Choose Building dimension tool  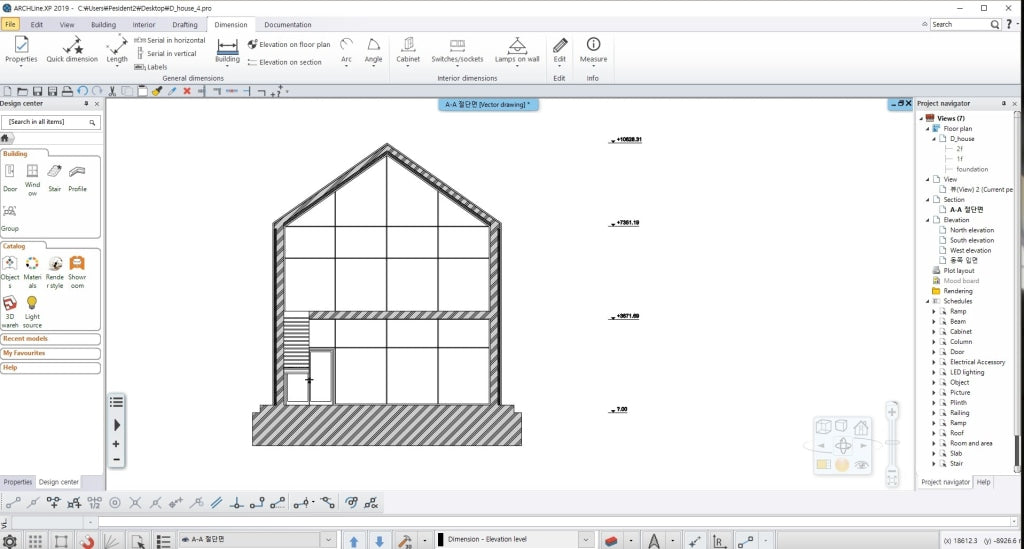point(227,50)
